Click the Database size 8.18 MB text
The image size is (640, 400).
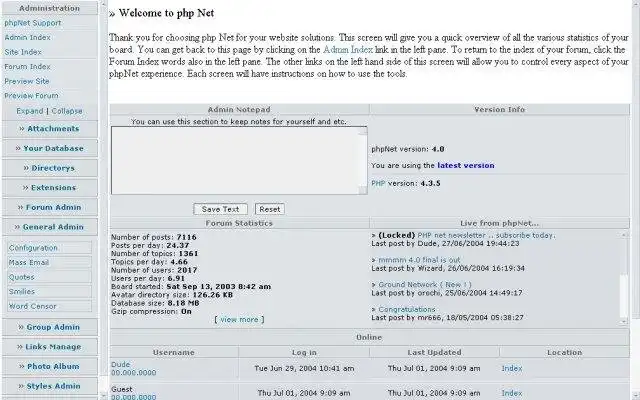pos(155,303)
